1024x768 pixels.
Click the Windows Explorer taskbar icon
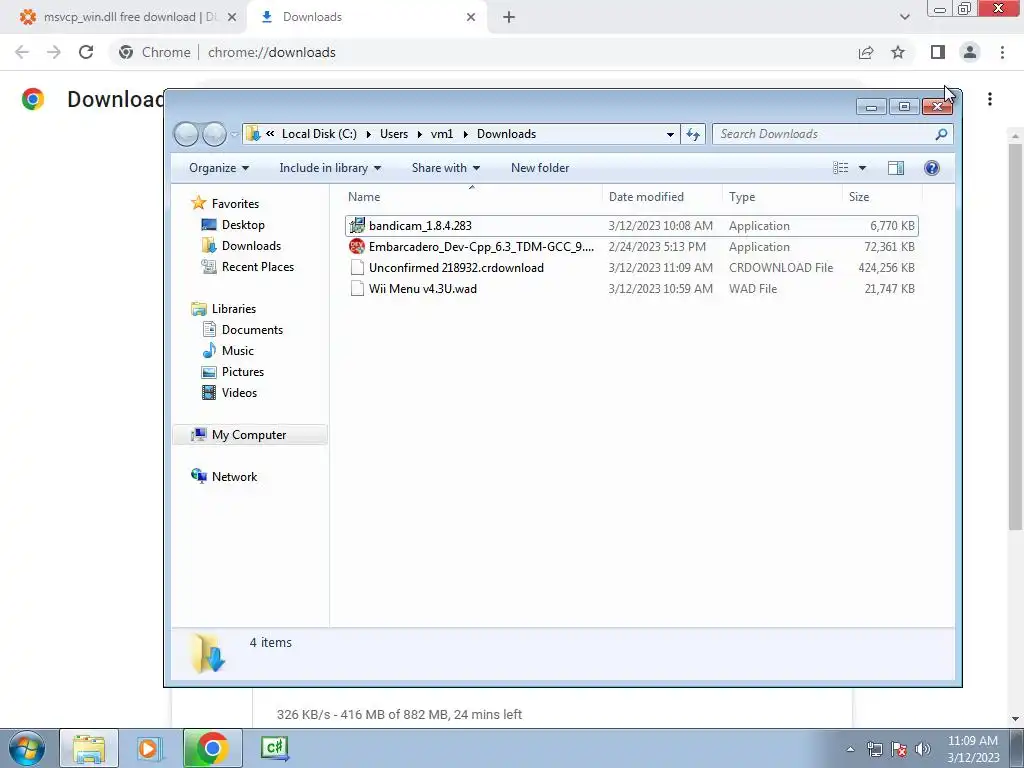pyautogui.click(x=89, y=748)
